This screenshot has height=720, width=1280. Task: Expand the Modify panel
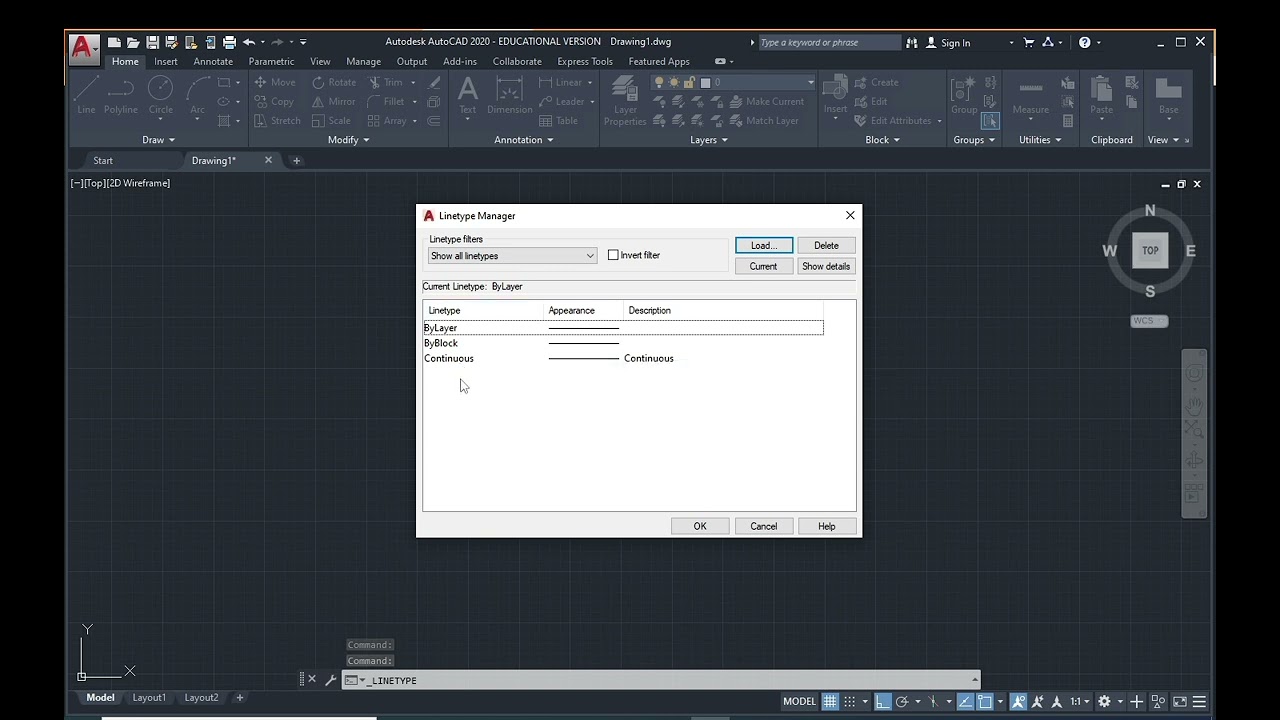pos(348,140)
